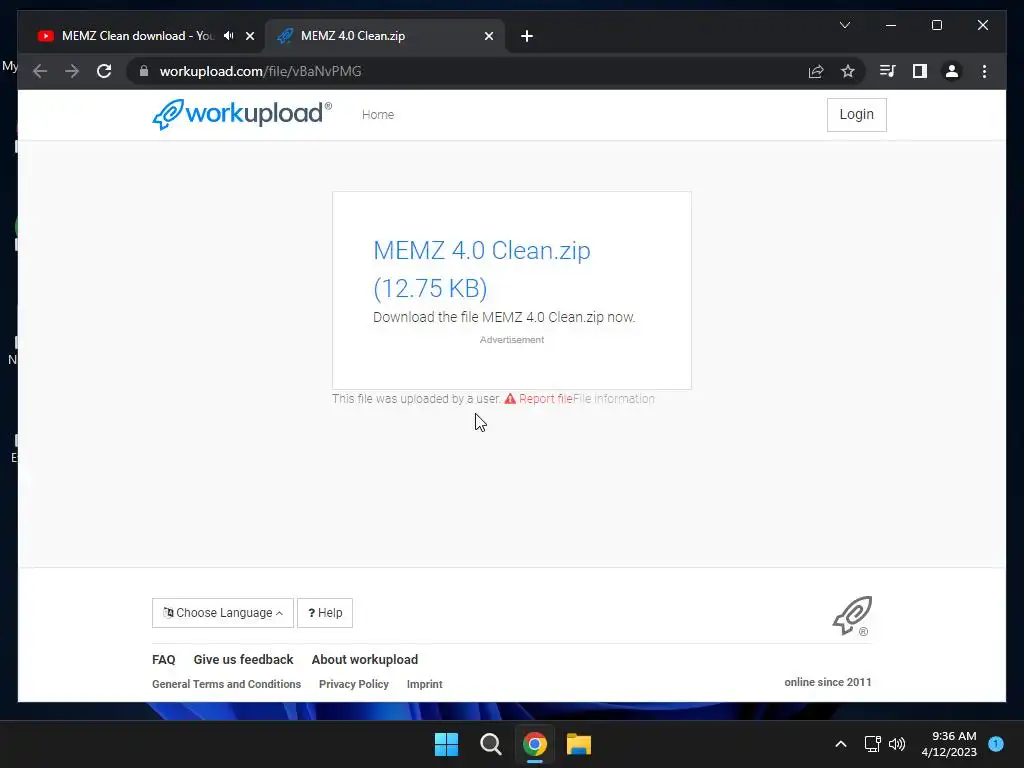Open the Windows Start menu
The height and width of the screenshot is (768, 1024).
coord(447,744)
